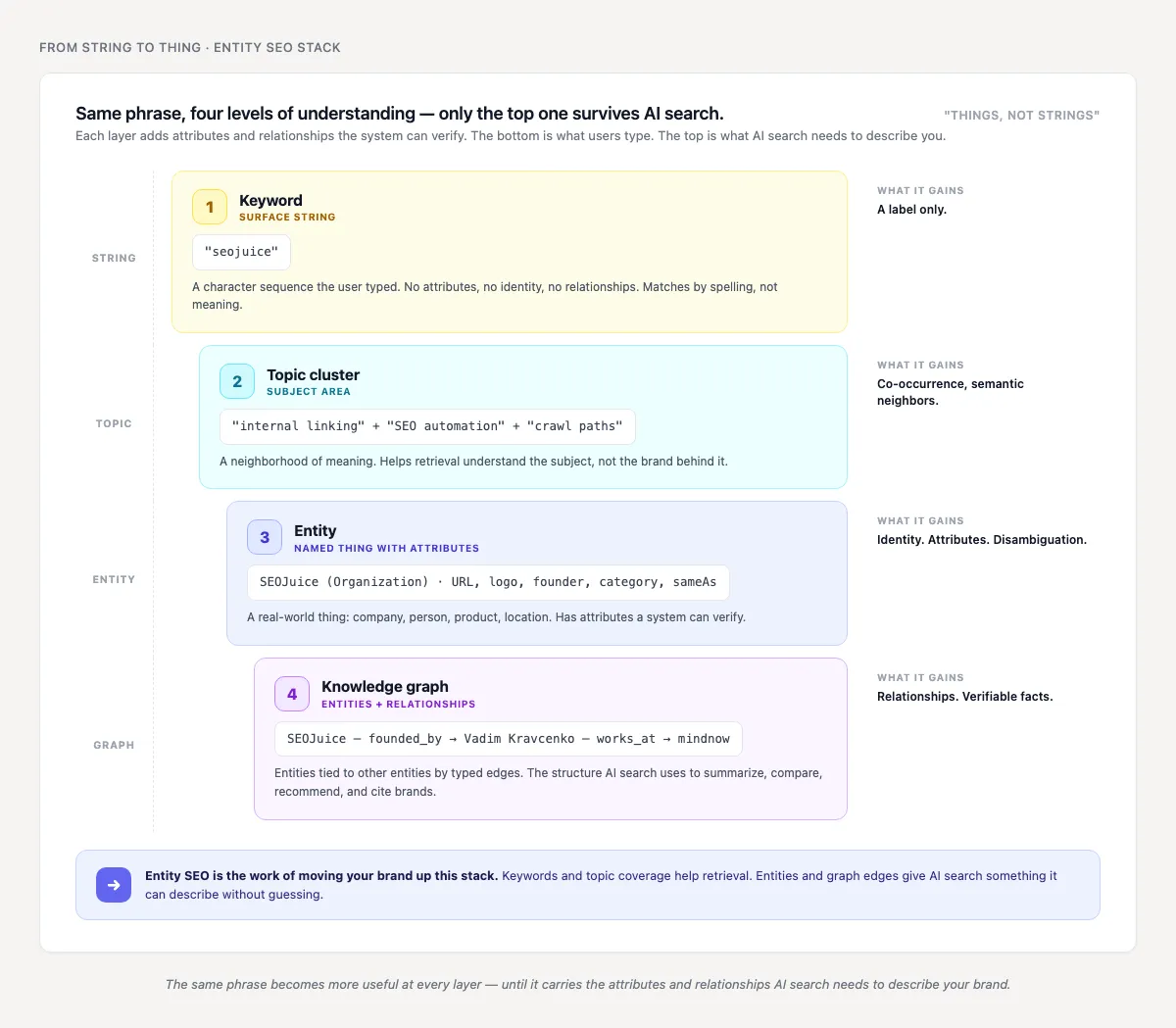The image size is (1176, 1028).
Task: Click the number 3 badge beside Entity
Action: (x=265, y=537)
